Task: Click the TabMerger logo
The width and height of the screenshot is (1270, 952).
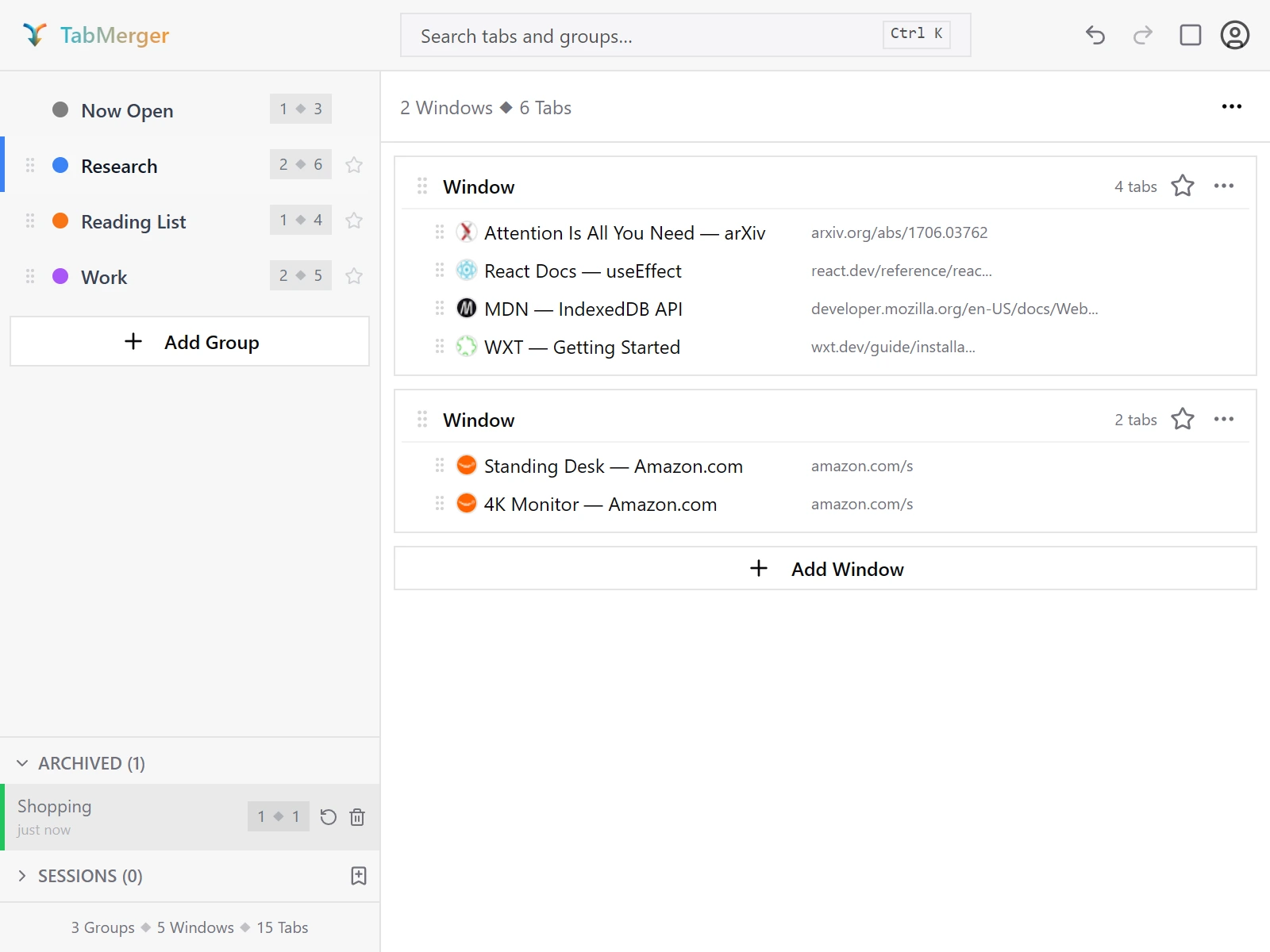Action: point(96,35)
